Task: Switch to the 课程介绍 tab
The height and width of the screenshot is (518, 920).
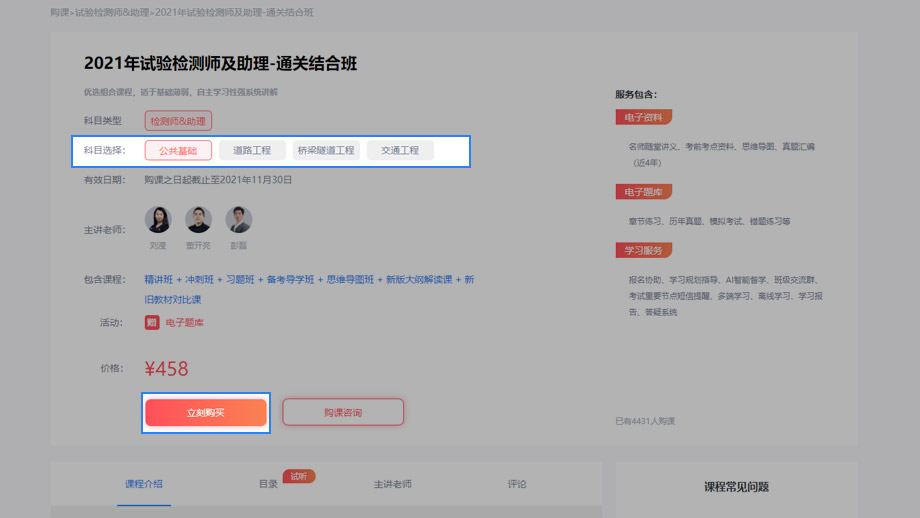Action: [x=144, y=484]
